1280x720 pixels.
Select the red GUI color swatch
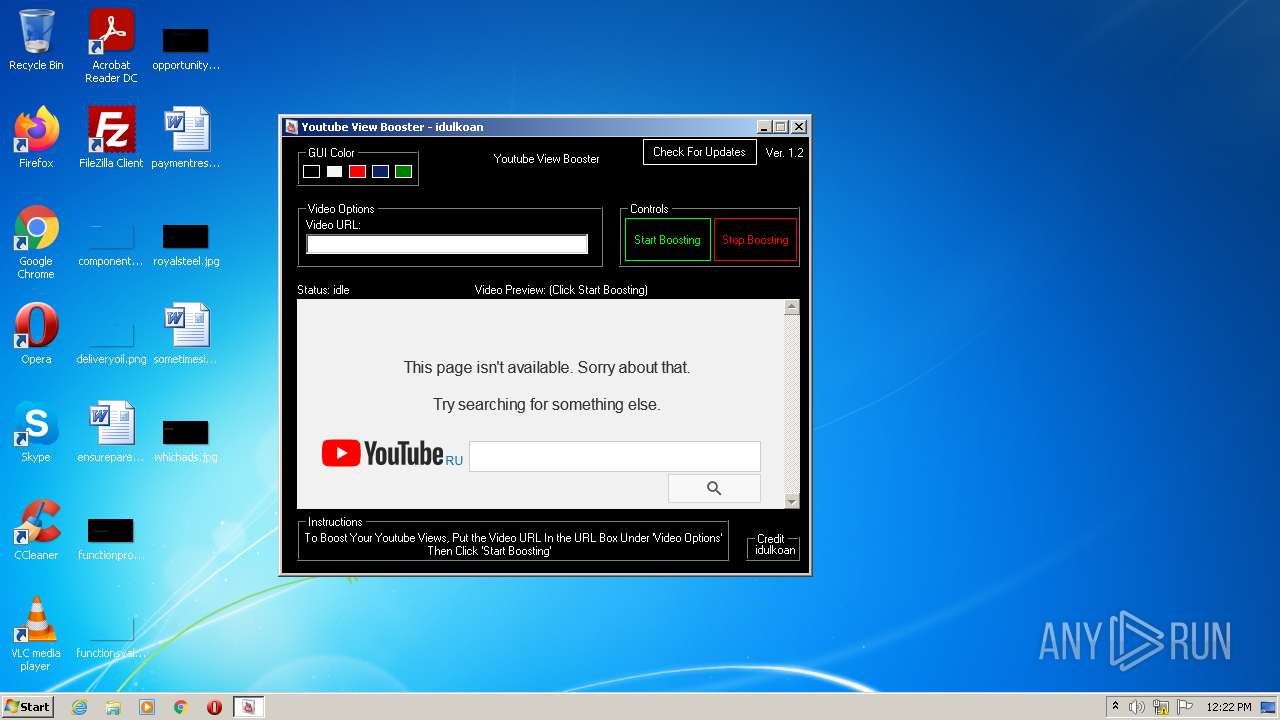357,172
